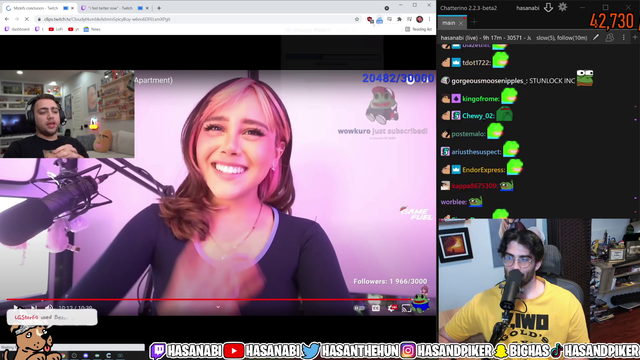Cast the video with the cast icon
This screenshot has height=360, width=640.
(x=406, y=309)
